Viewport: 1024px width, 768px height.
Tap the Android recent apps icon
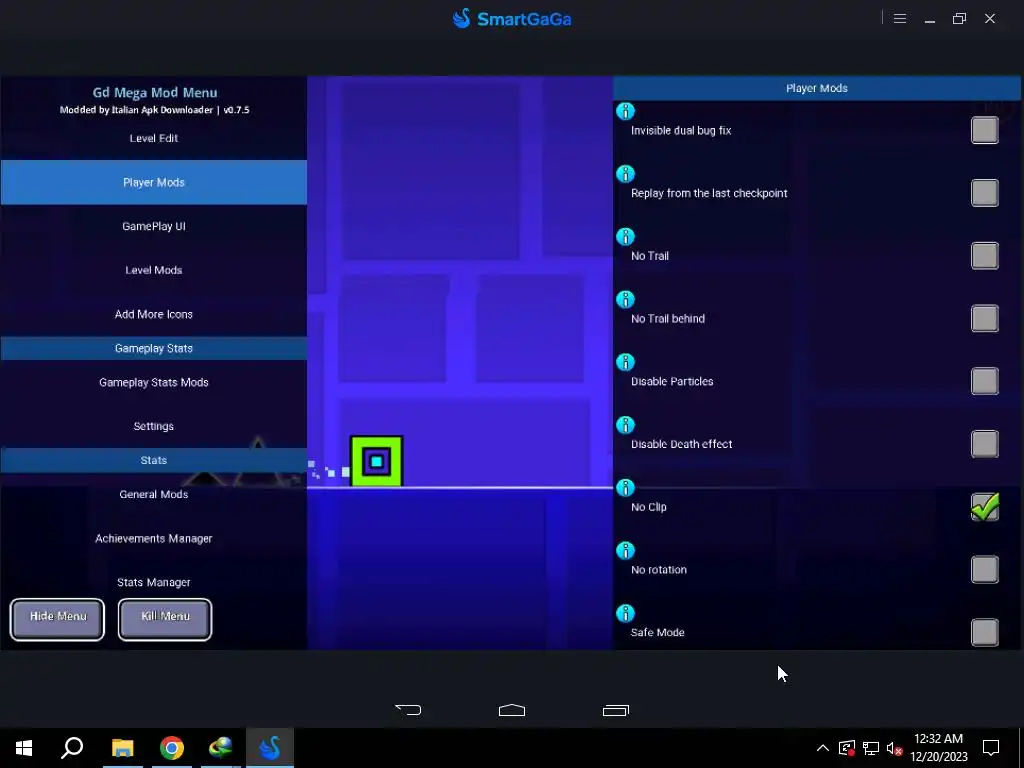(x=616, y=710)
